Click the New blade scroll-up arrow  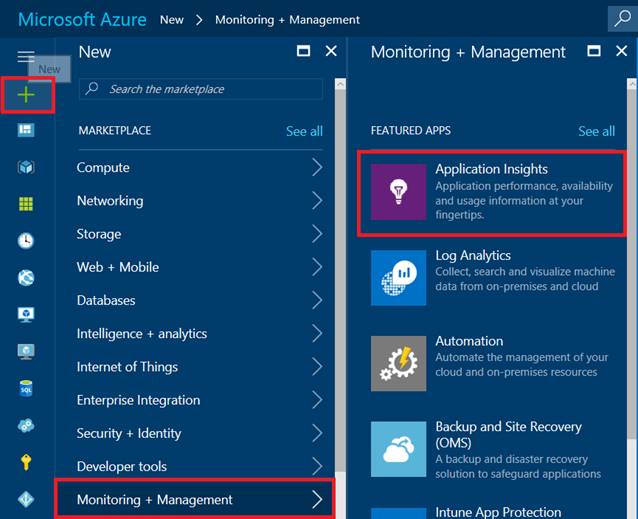tap(340, 84)
